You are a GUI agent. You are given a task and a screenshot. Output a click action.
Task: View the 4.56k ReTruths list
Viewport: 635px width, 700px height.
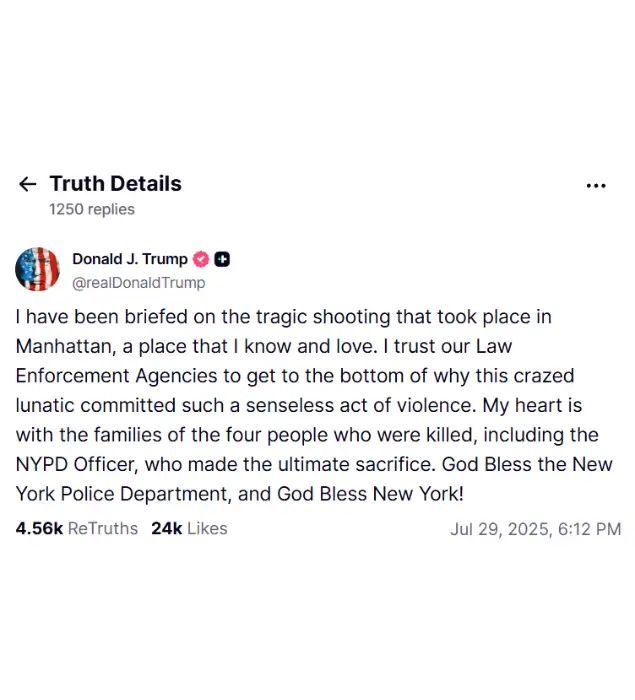coord(77,529)
